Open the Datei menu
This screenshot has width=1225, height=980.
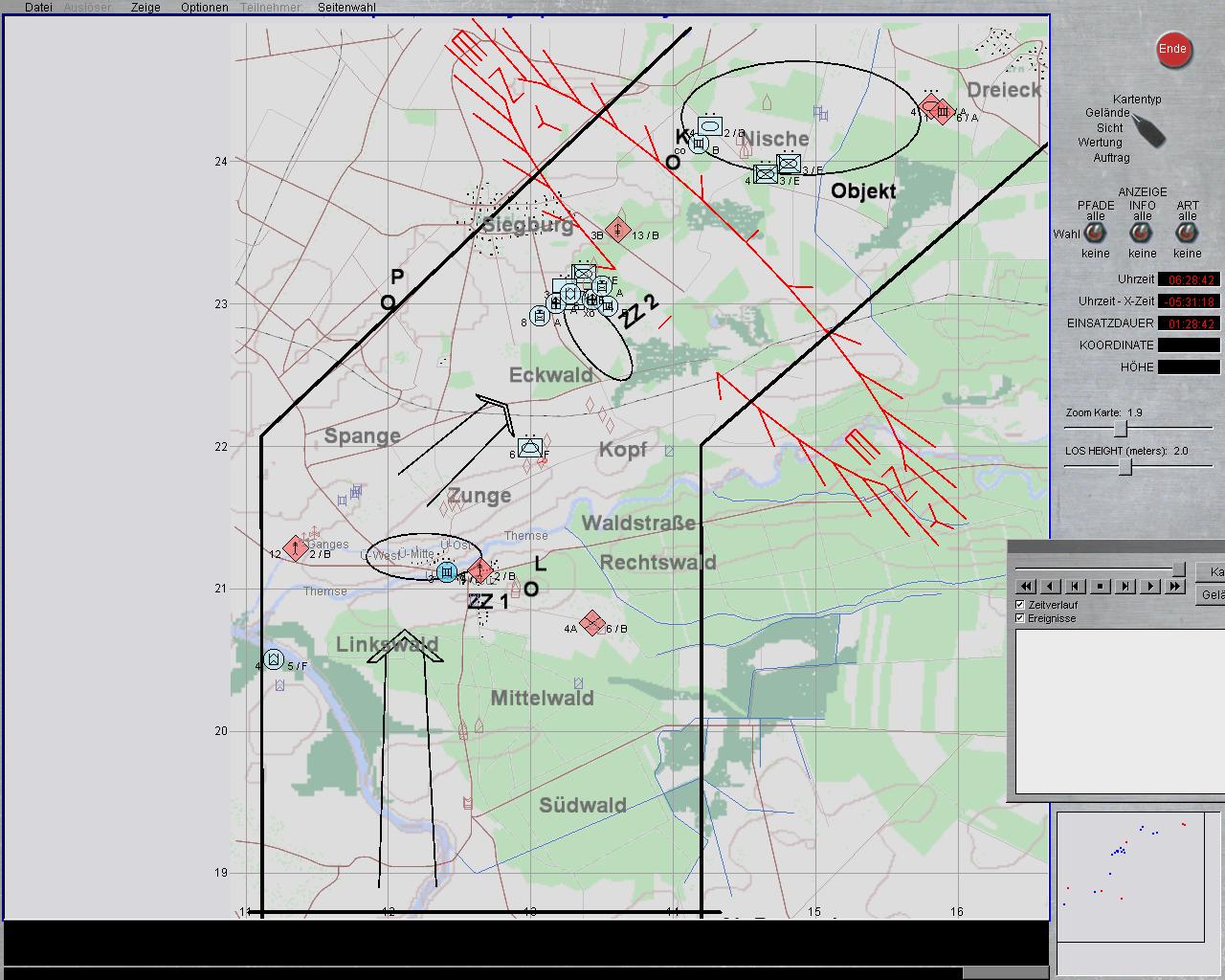(38, 8)
